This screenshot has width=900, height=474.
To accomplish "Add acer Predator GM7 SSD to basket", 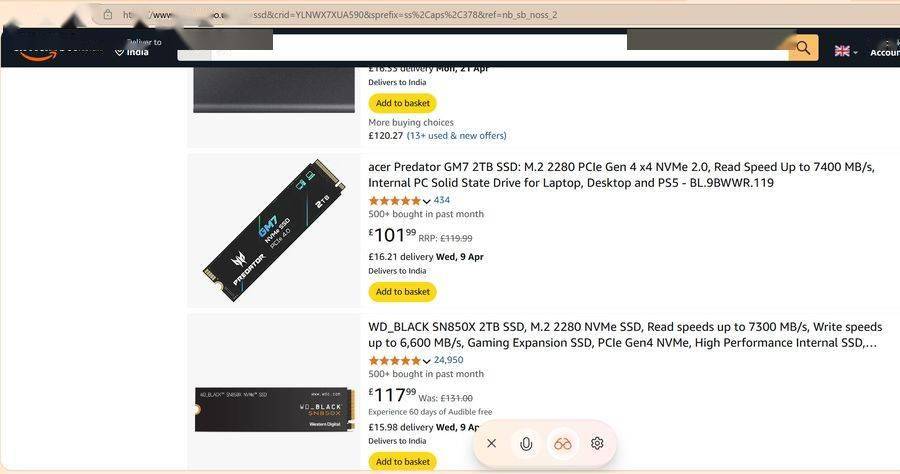I will click(x=402, y=292).
